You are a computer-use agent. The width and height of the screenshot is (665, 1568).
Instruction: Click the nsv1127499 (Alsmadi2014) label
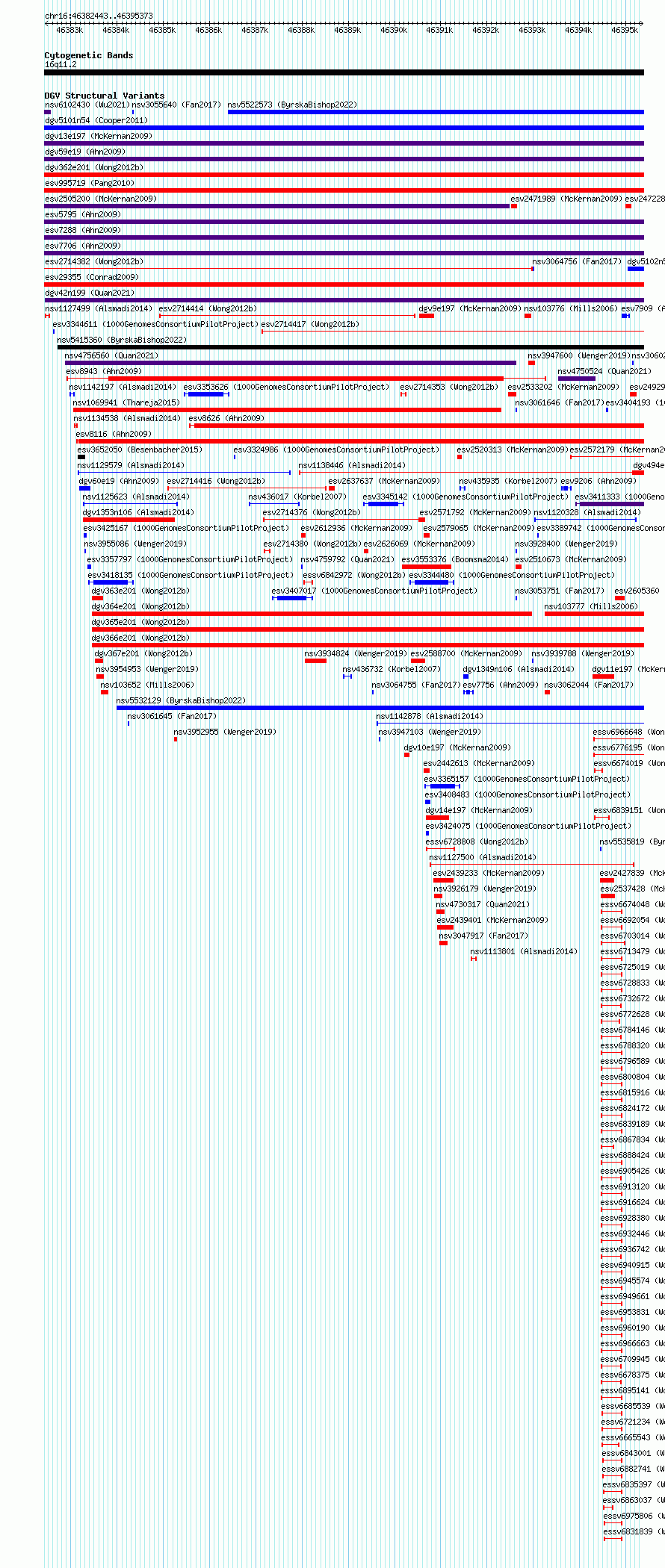point(99,308)
